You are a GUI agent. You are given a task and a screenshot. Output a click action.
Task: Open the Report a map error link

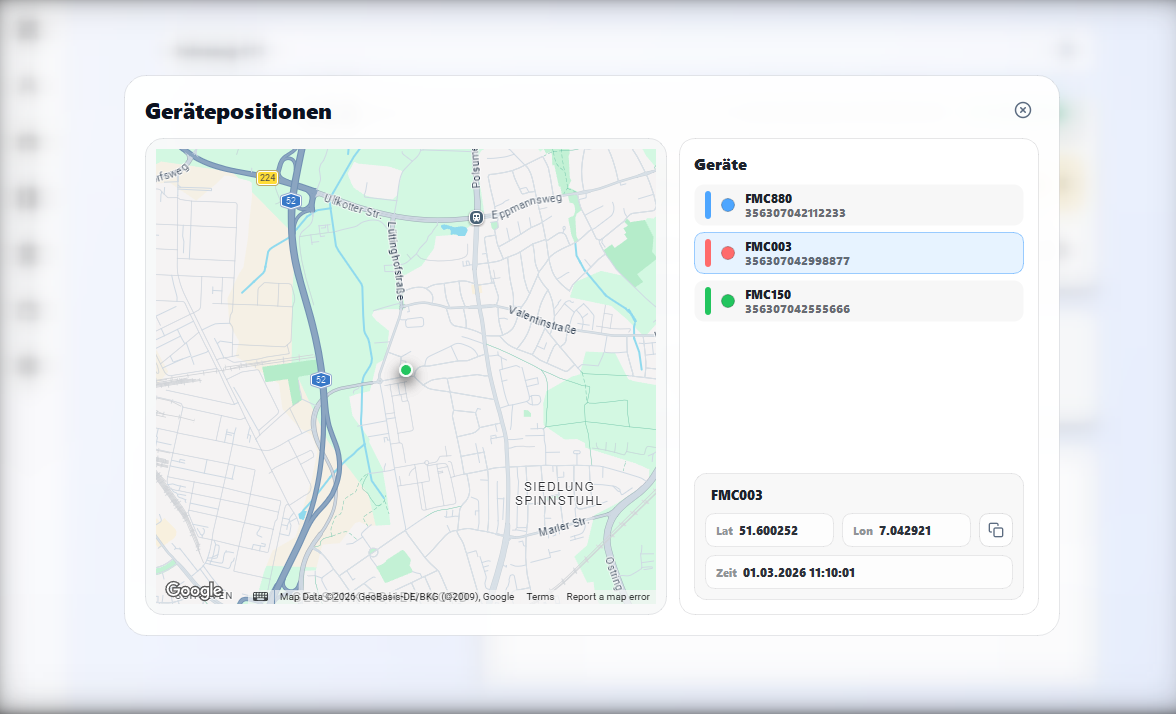(x=608, y=597)
